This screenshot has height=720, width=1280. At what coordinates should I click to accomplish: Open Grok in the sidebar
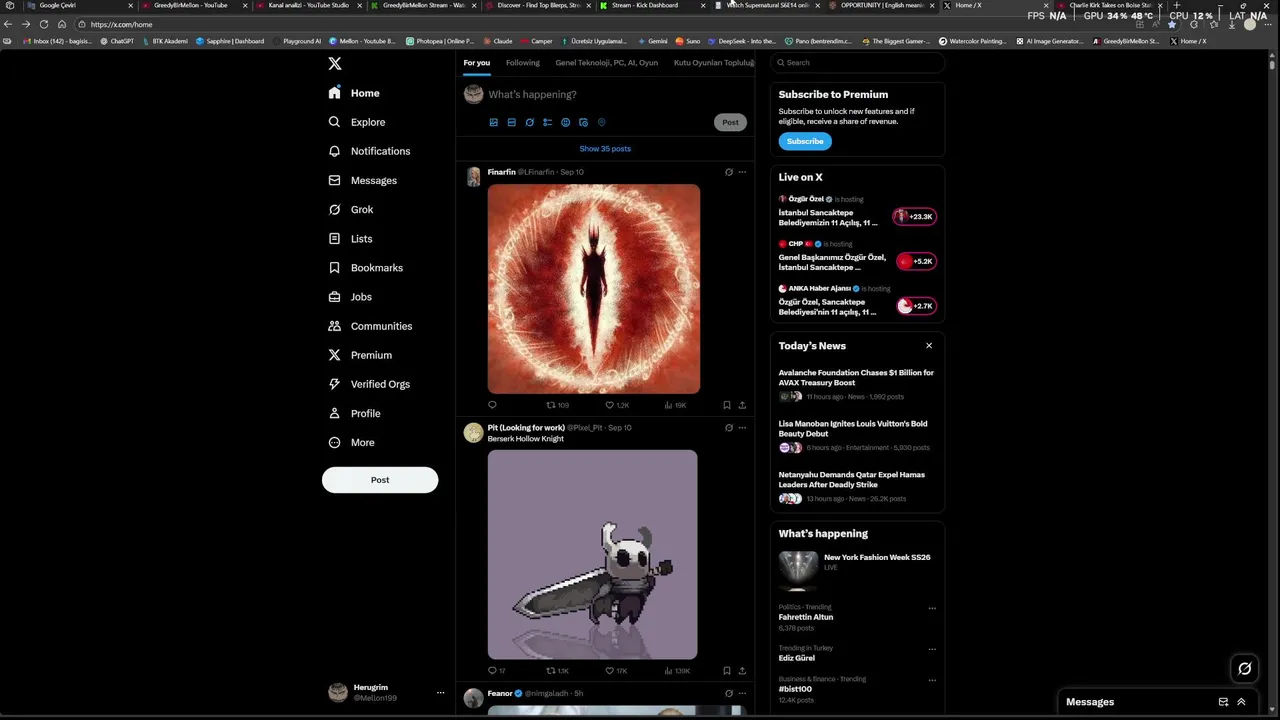coord(351,209)
